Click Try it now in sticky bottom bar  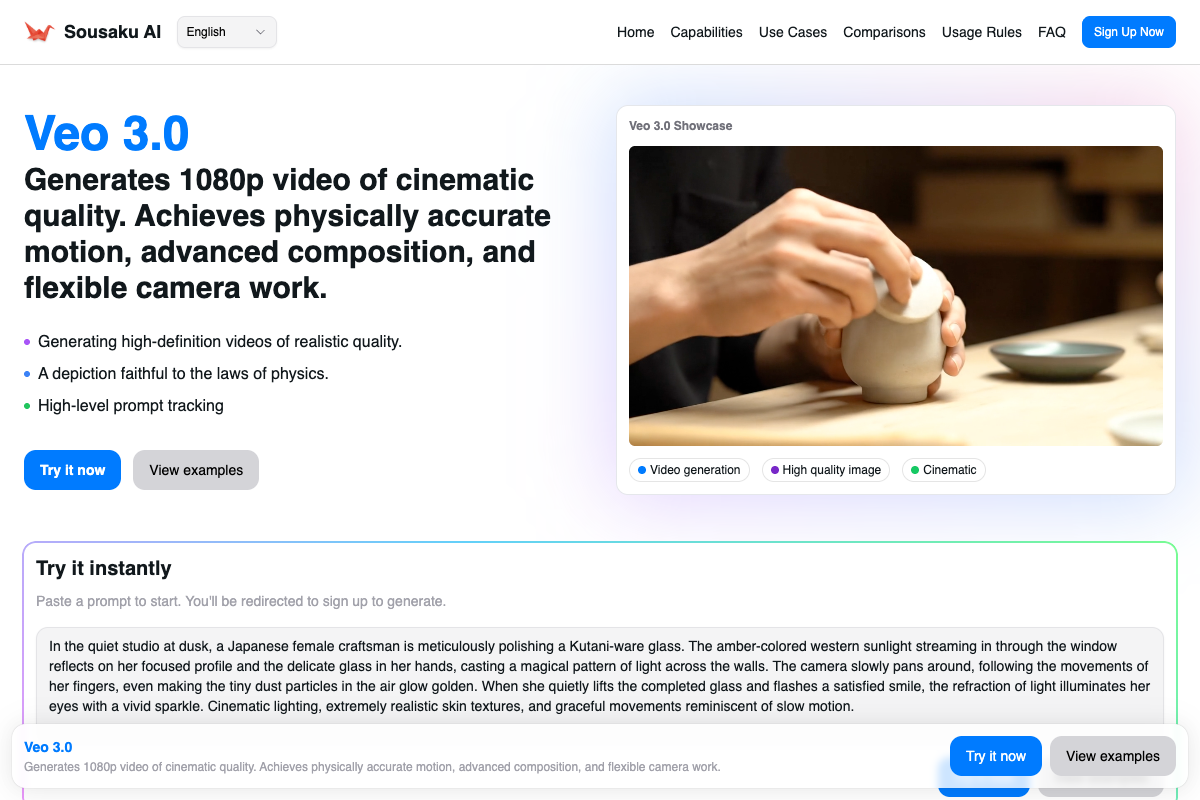tap(996, 756)
